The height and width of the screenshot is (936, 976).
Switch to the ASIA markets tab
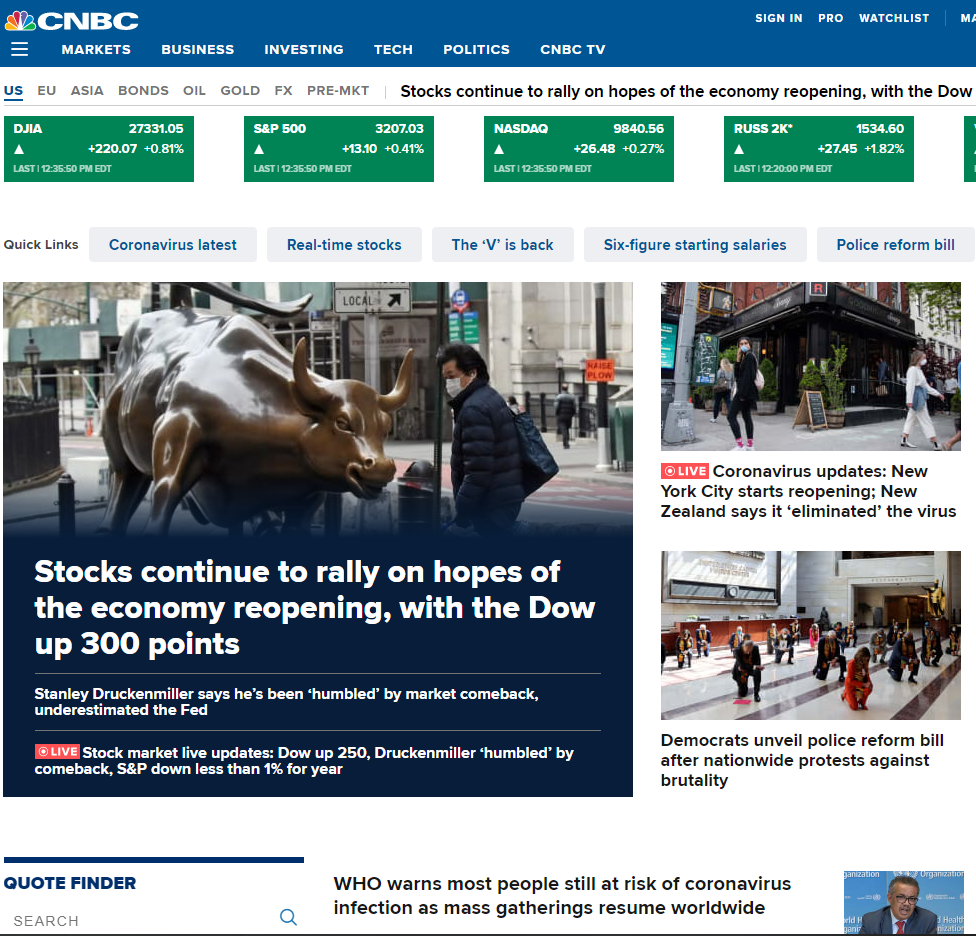pyautogui.click(x=87, y=91)
